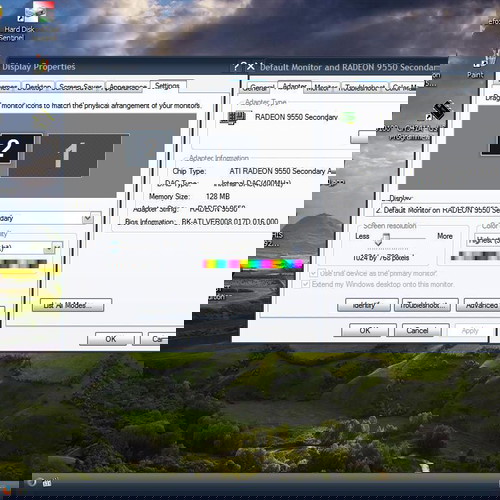Click the Bios Information value 'BK-ATI VER008.017D.016.000'

(x=230, y=222)
